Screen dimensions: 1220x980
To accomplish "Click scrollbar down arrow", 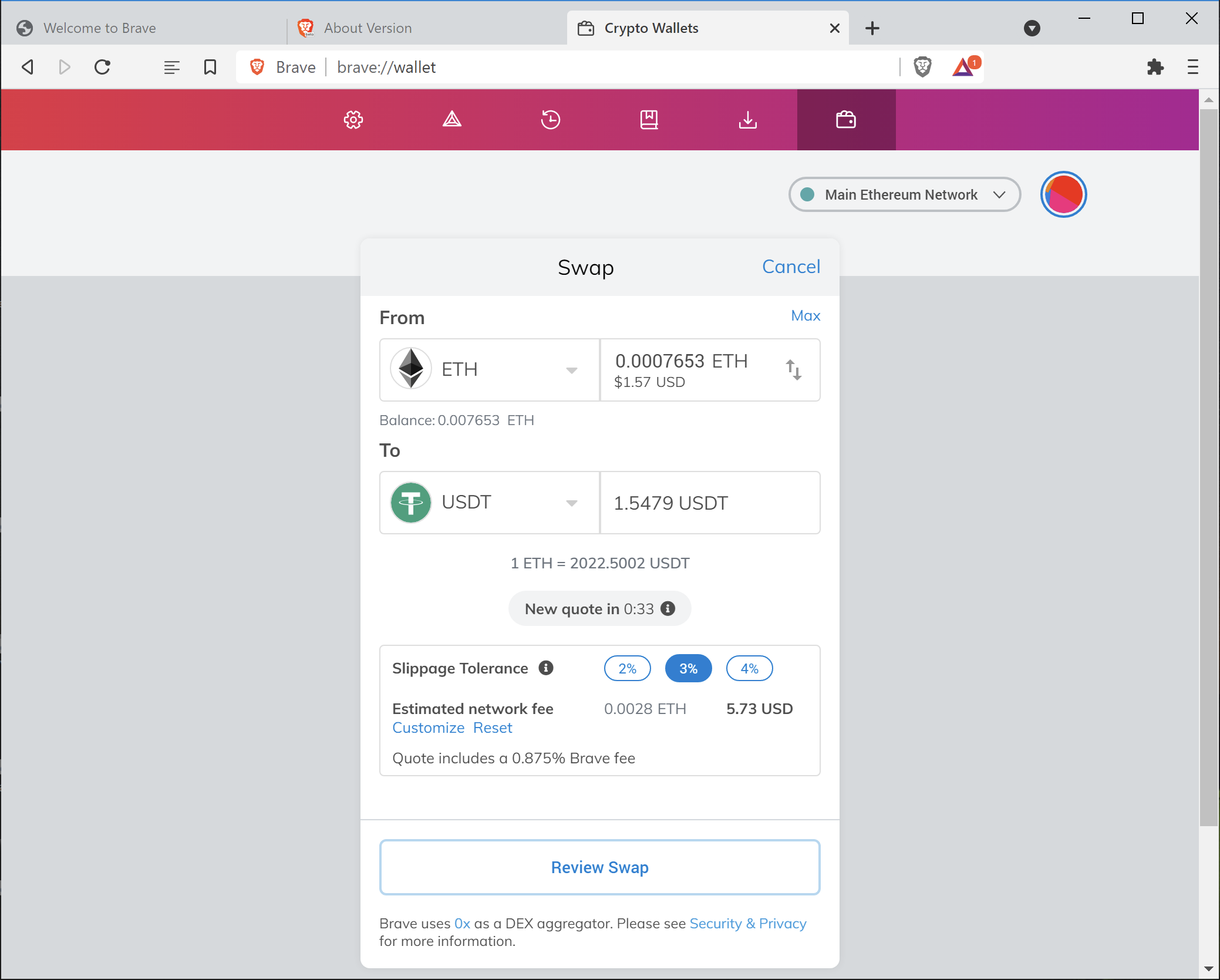I will coord(1208,968).
